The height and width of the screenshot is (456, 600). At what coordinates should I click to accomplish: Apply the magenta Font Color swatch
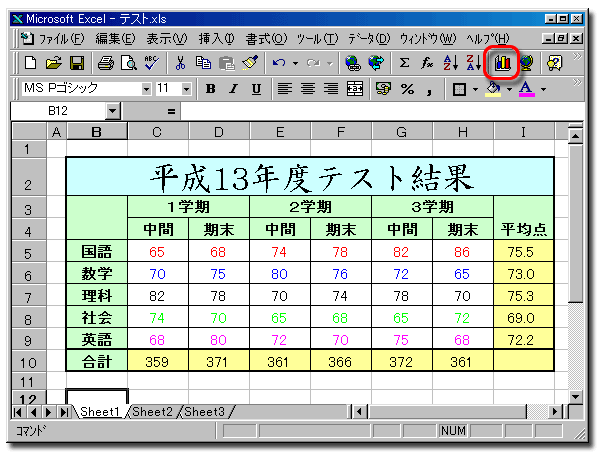click(527, 89)
